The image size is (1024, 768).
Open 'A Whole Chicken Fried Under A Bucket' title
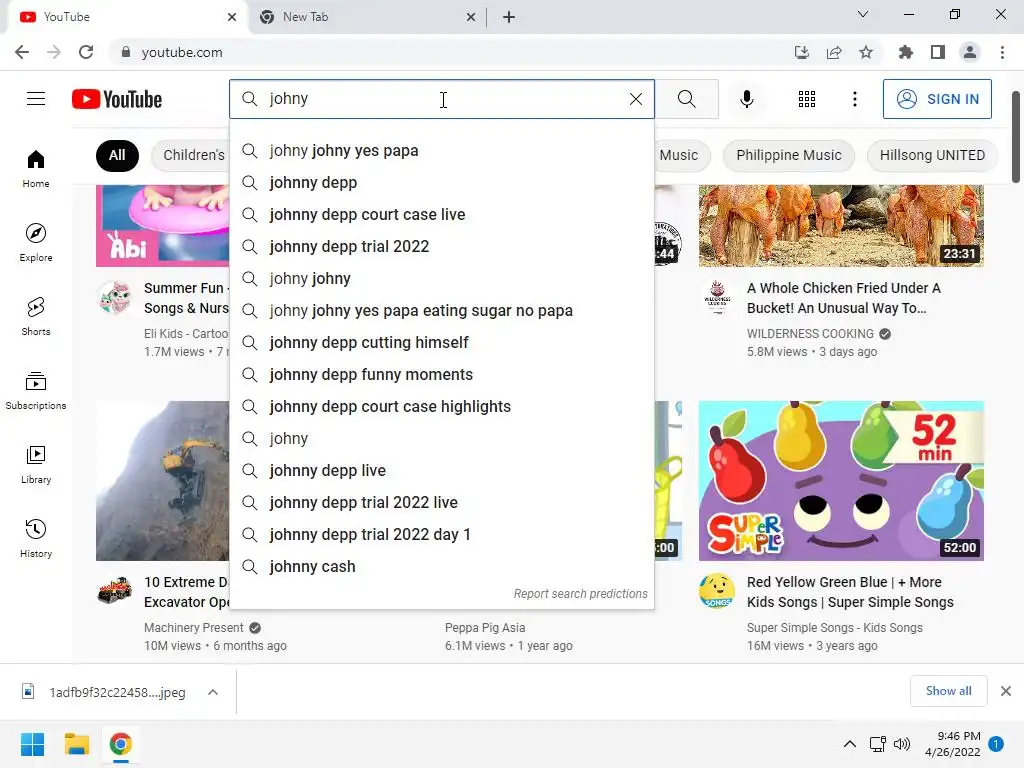[844, 298]
